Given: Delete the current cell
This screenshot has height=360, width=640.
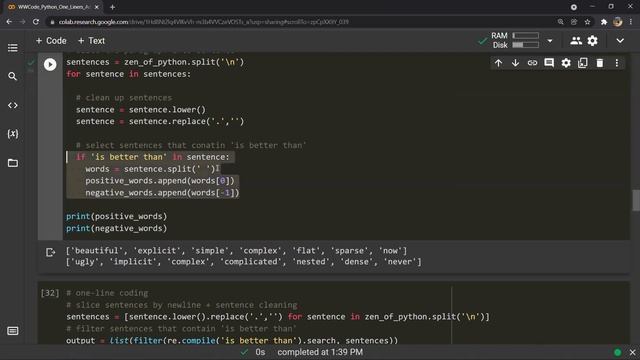Looking at the screenshot, I should tap(600, 63).
